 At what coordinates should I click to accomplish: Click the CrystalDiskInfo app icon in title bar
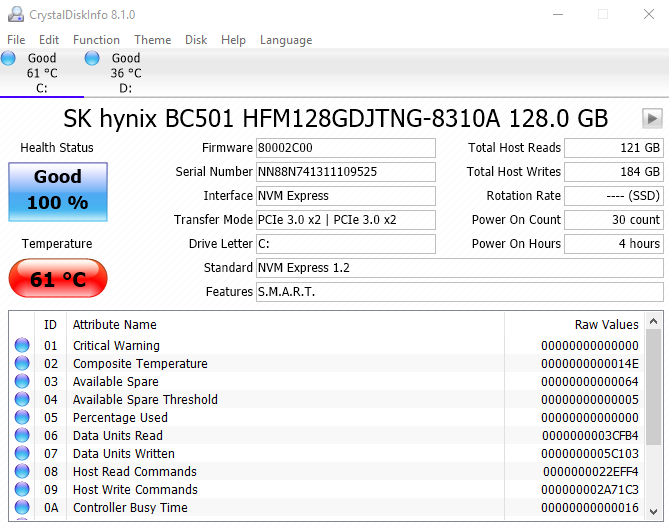[16, 15]
